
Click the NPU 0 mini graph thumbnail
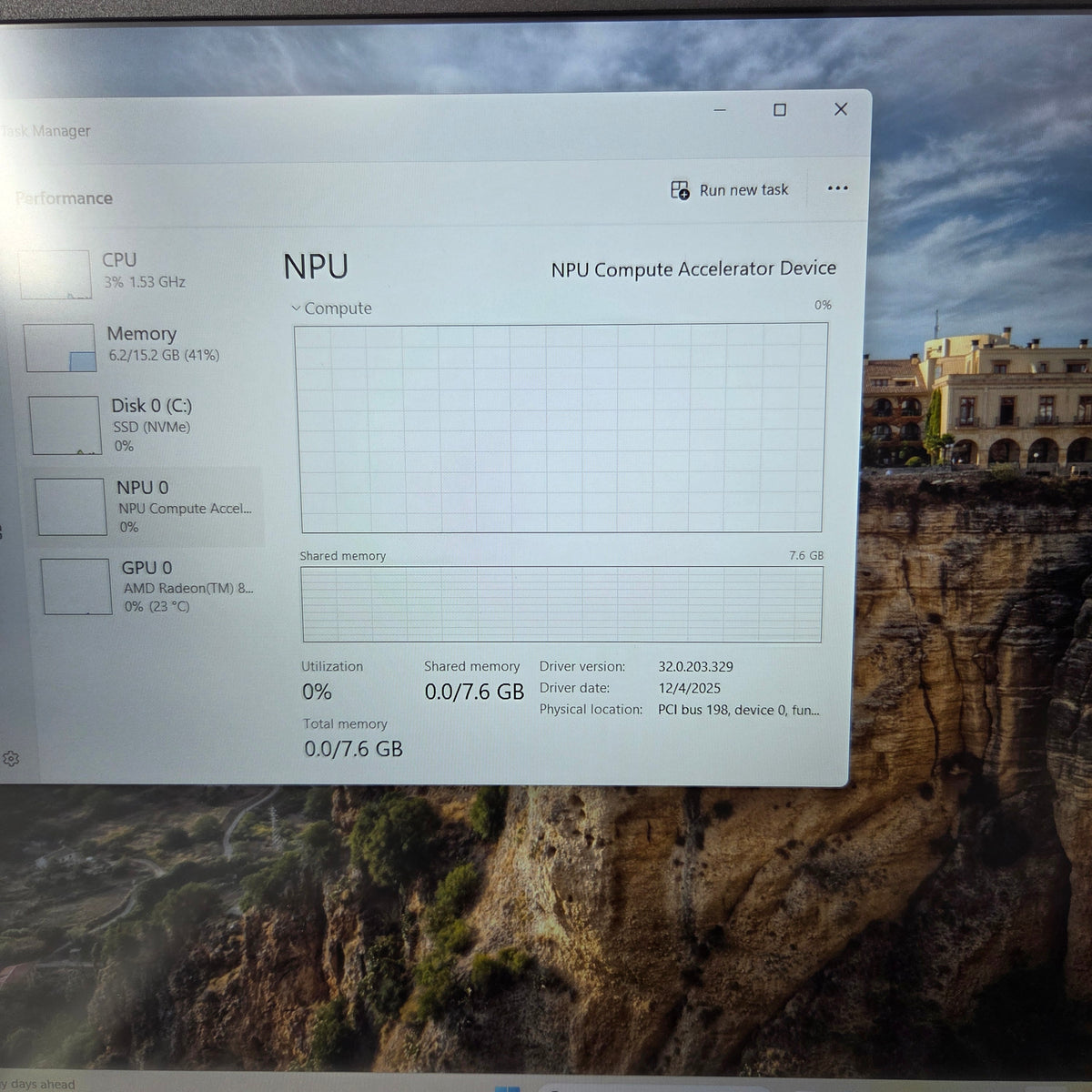[71, 507]
